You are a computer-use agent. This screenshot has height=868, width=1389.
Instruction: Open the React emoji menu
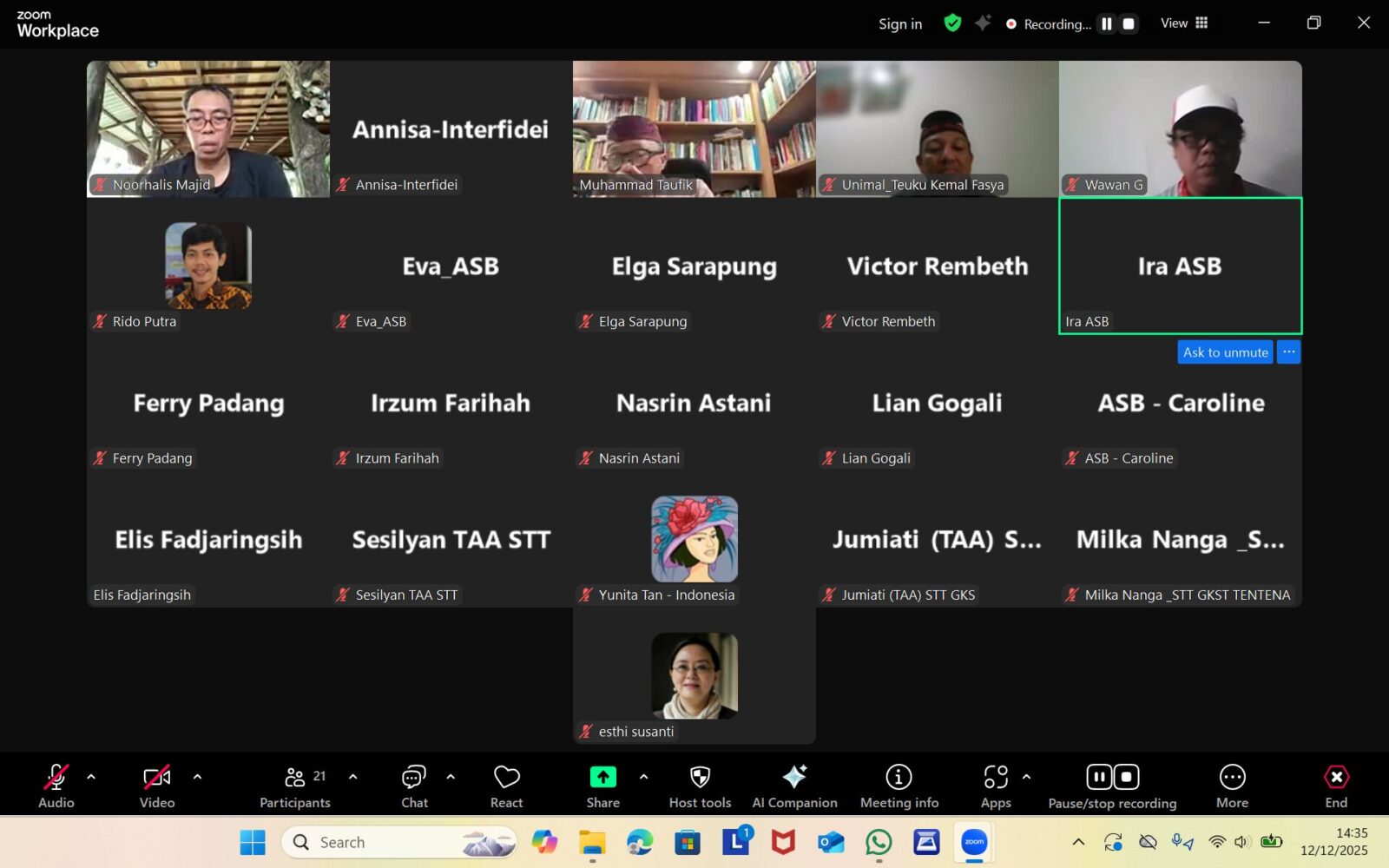point(506,786)
